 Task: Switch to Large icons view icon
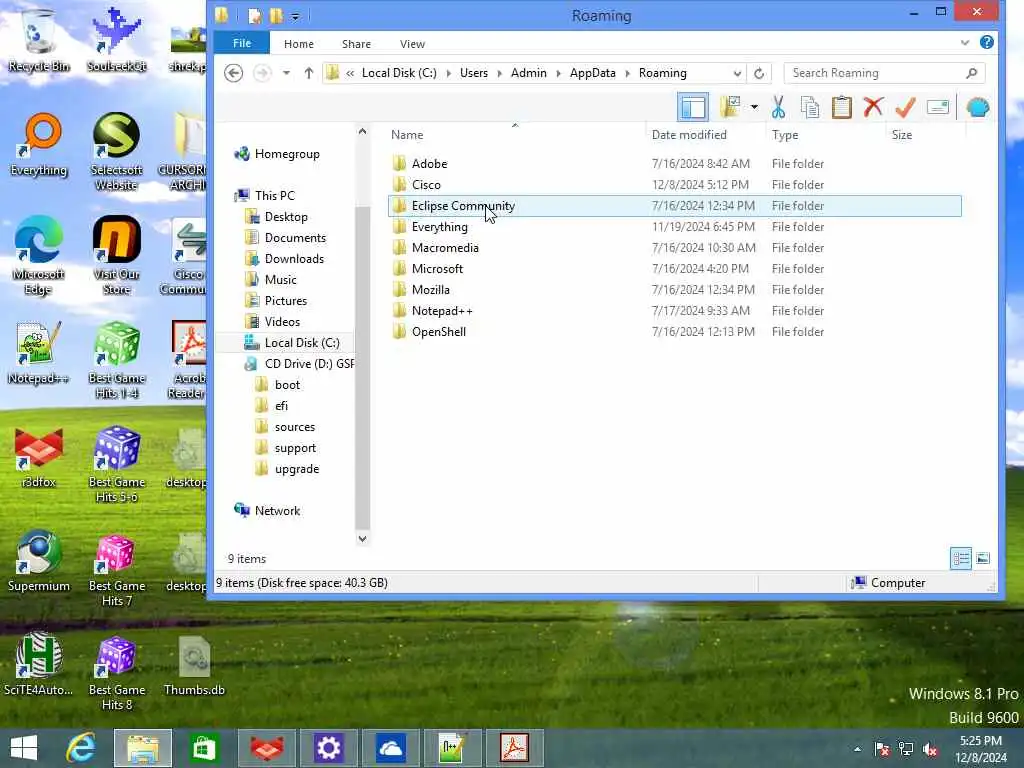pyautogui.click(x=982, y=558)
